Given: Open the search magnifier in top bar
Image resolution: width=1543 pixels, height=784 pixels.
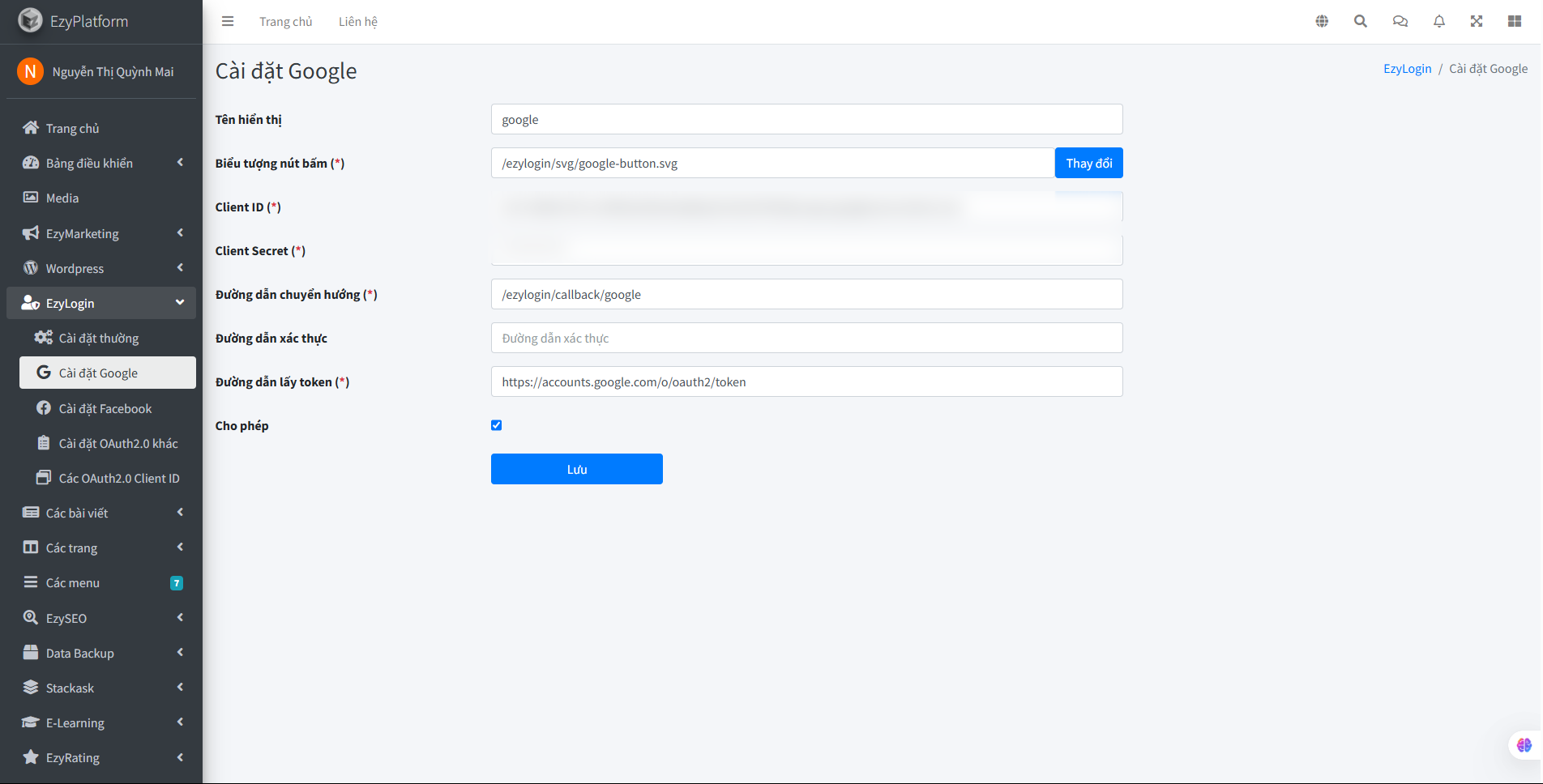Looking at the screenshot, I should pos(1361,21).
